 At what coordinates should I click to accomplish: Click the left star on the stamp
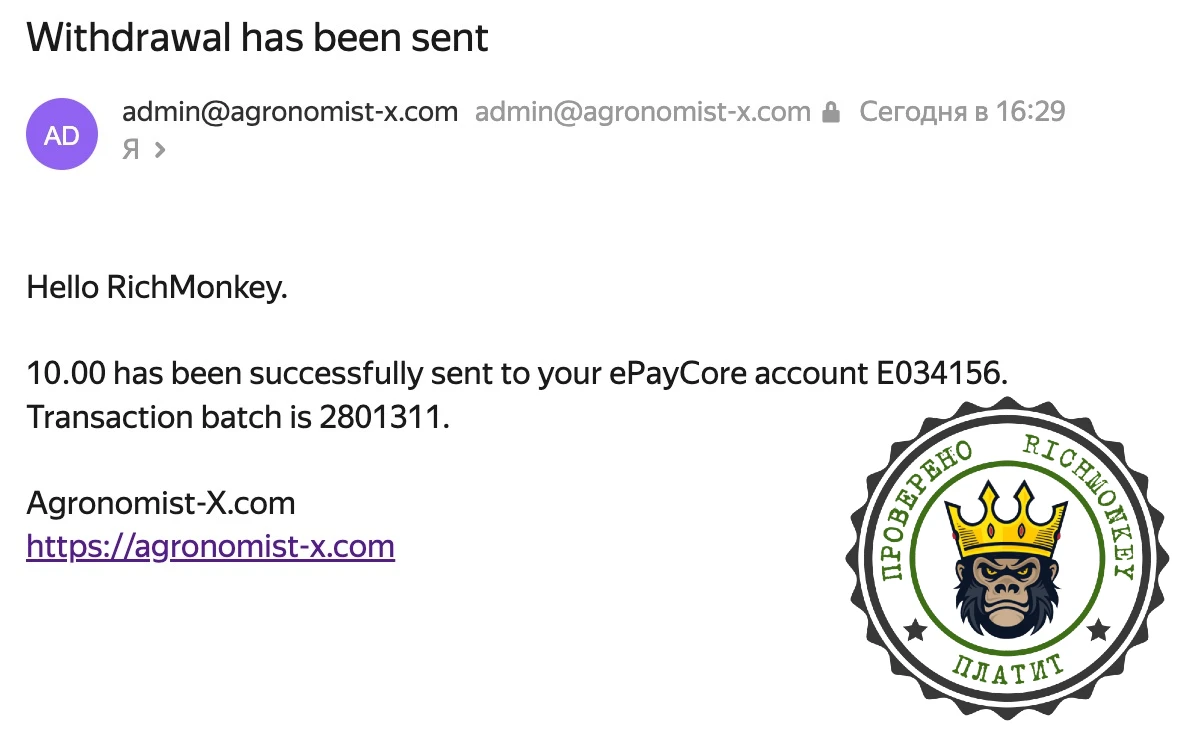pos(913,630)
